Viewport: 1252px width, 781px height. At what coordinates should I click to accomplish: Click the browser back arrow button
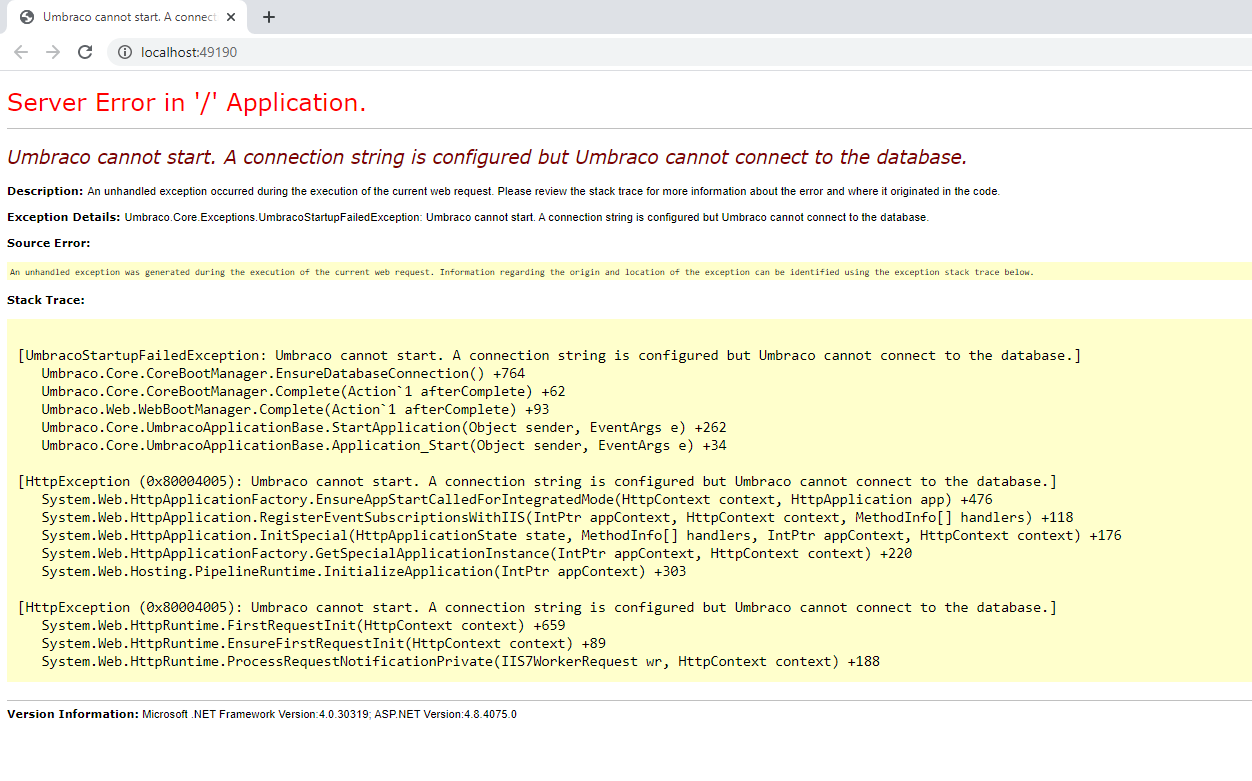click(x=21, y=52)
